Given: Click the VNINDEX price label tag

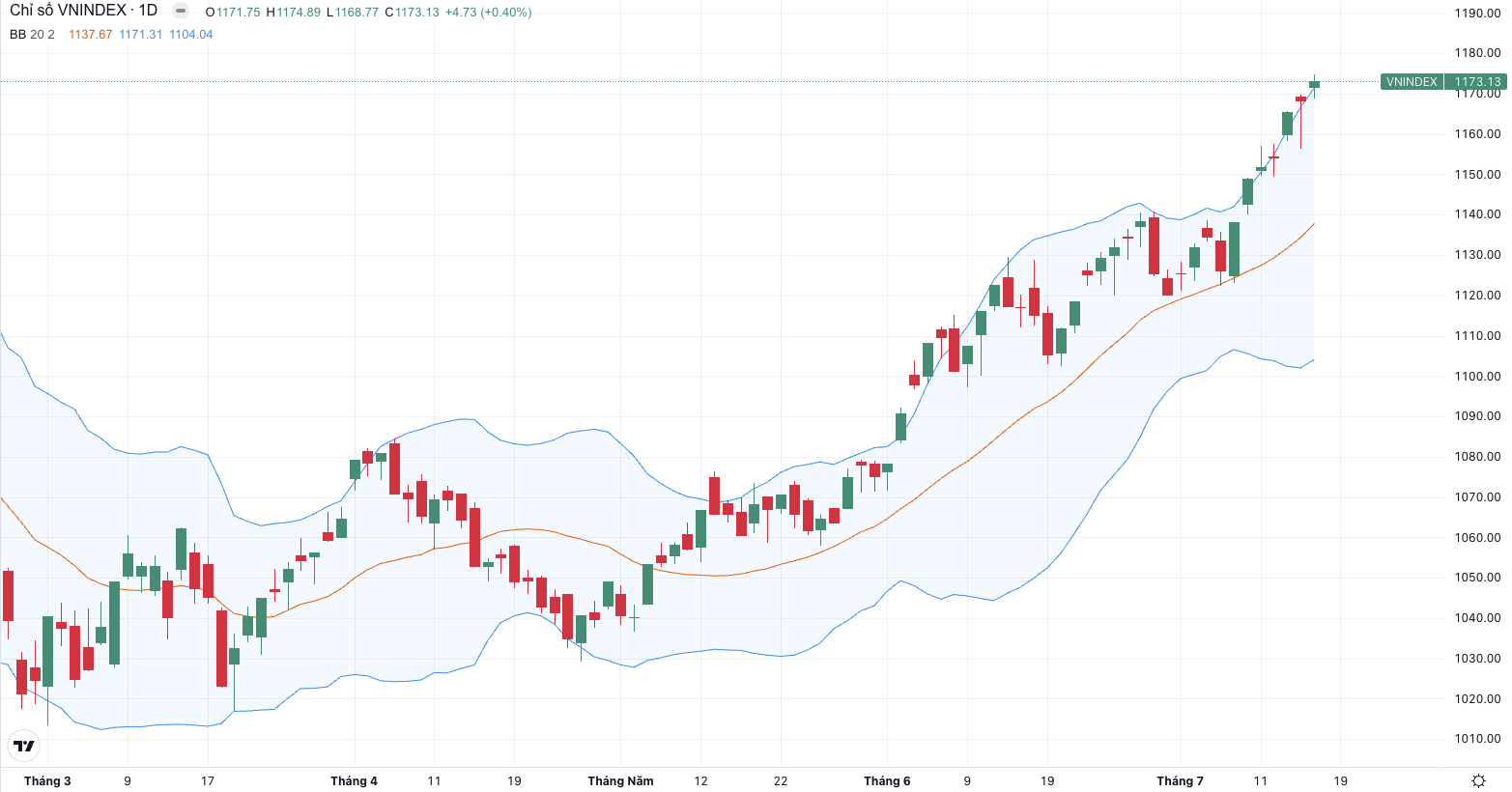Looking at the screenshot, I should tap(1412, 82).
